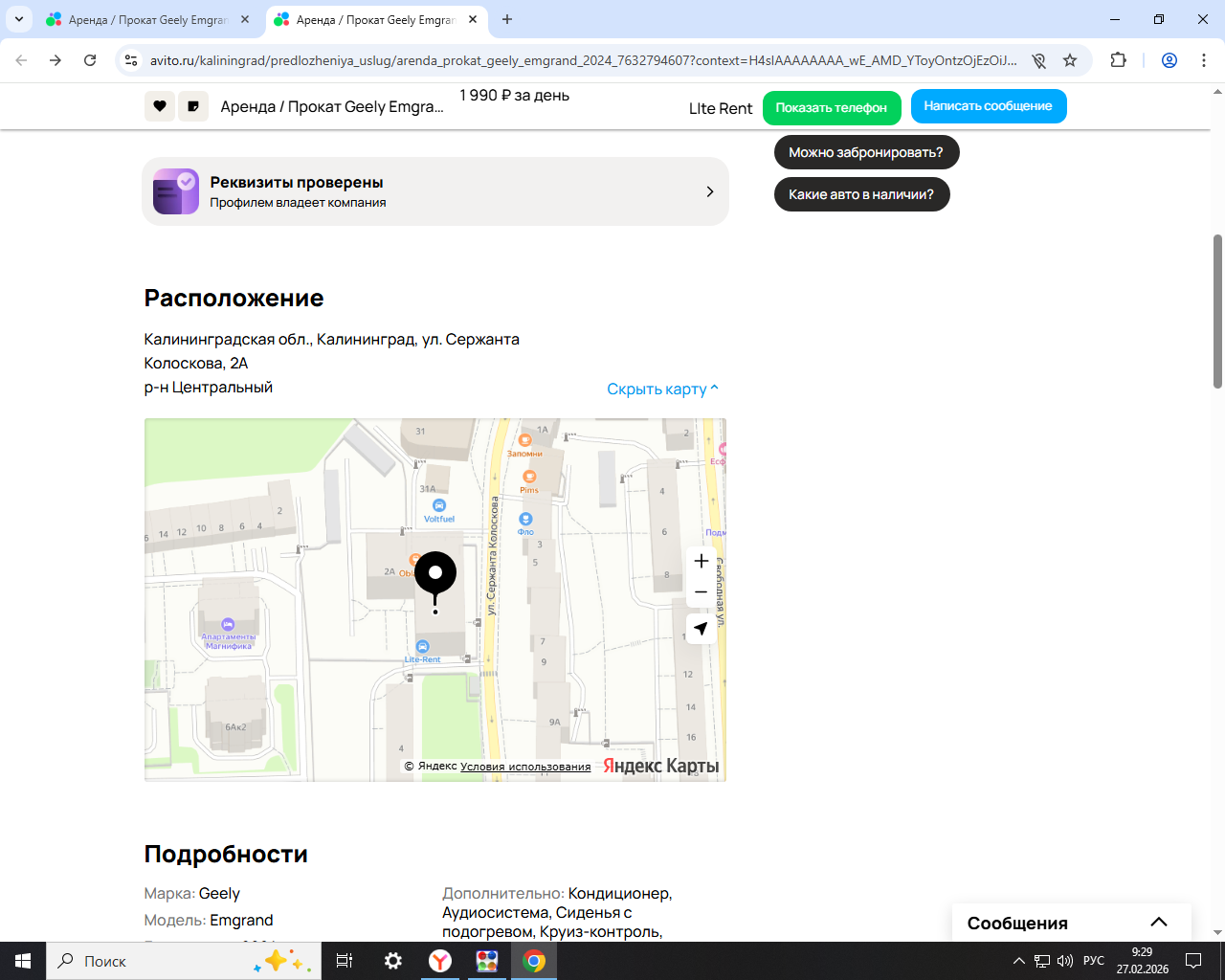Open Settings gear in the taskbar
This screenshot has height=980, width=1225.
(x=392, y=961)
